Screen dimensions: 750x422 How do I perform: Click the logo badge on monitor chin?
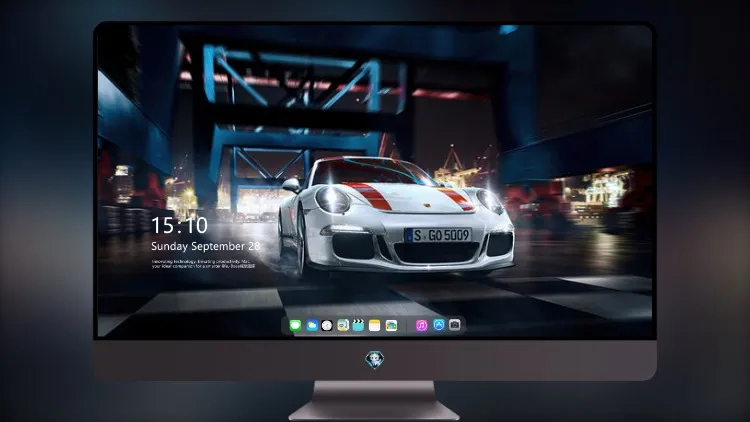375,360
